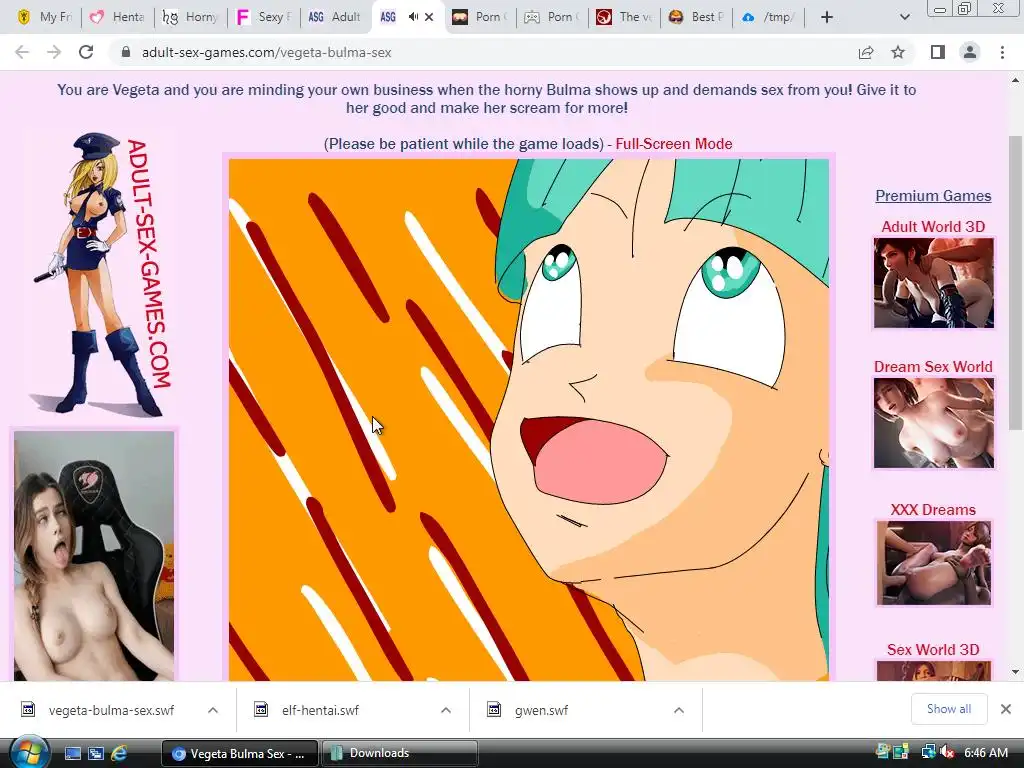Expand options for elf-hentai.swf download
Viewport: 1024px width, 768px height.
tap(446, 710)
